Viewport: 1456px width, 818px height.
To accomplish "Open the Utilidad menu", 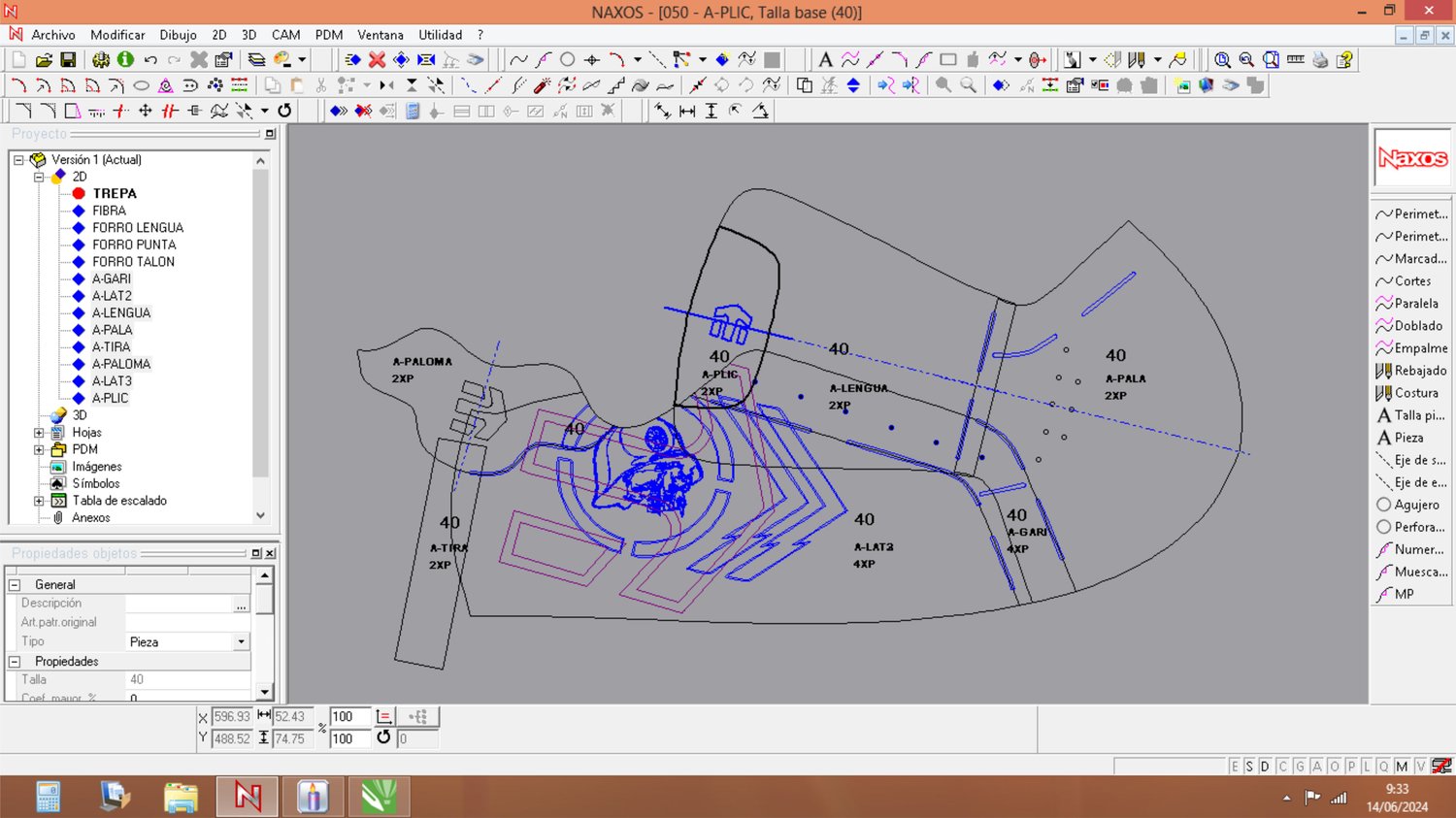I will point(441,35).
